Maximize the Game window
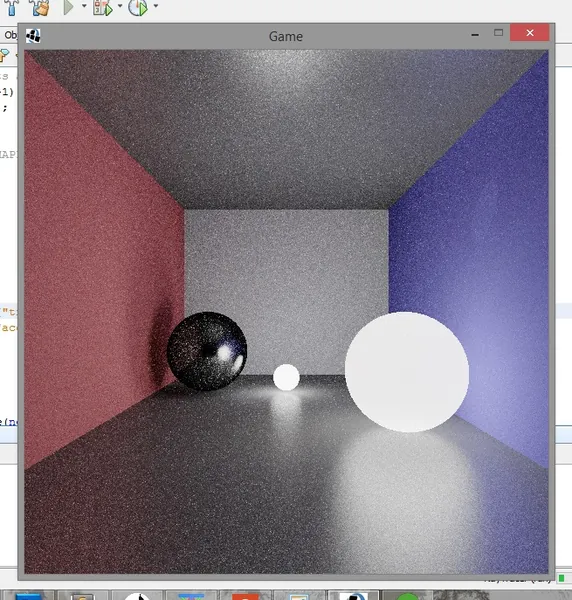Screen dimensions: 572x600 click(498, 33)
